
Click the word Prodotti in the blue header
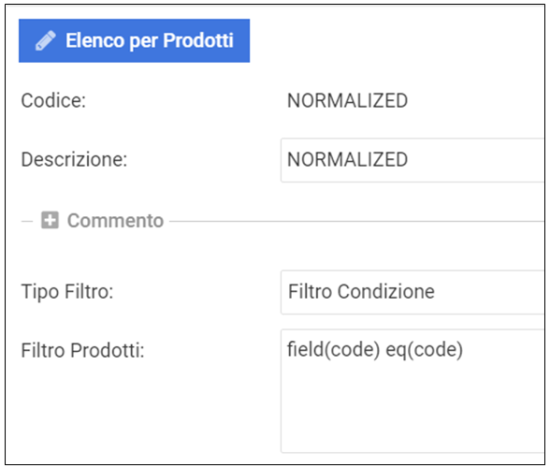pos(198,40)
